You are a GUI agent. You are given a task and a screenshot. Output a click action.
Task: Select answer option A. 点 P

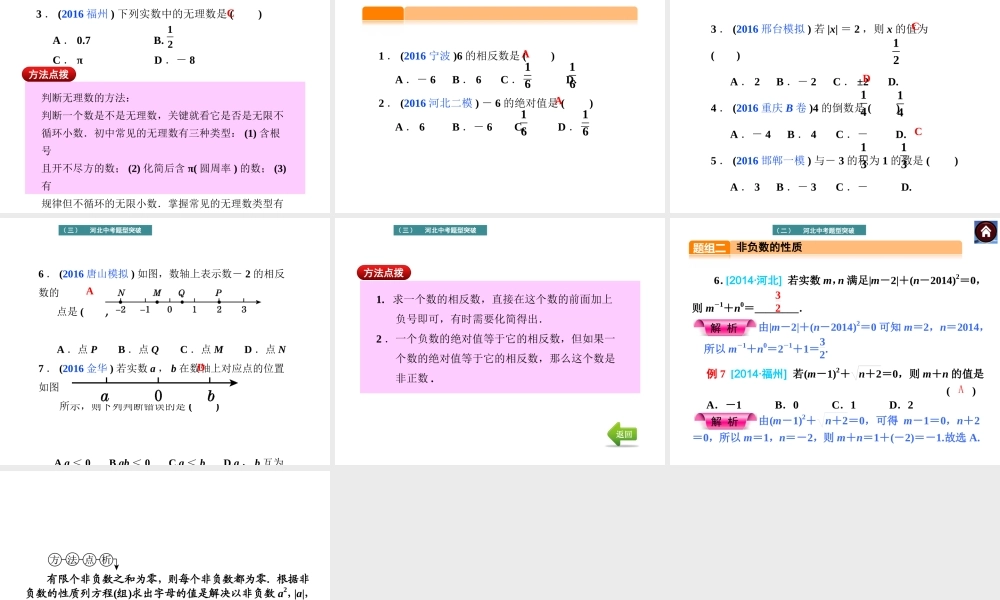(x=77, y=349)
